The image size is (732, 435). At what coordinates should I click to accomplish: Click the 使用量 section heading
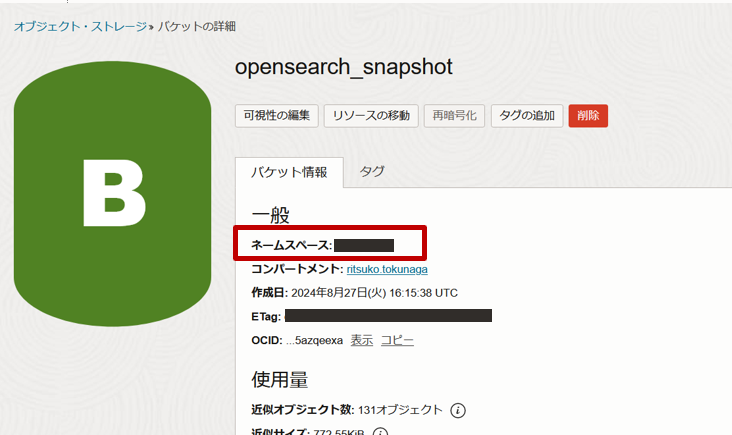pyautogui.click(x=280, y=379)
